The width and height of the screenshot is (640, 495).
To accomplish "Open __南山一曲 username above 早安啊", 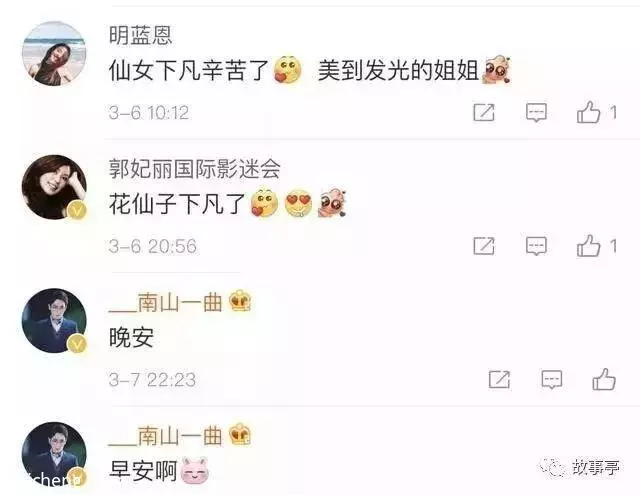I will click(165, 435).
